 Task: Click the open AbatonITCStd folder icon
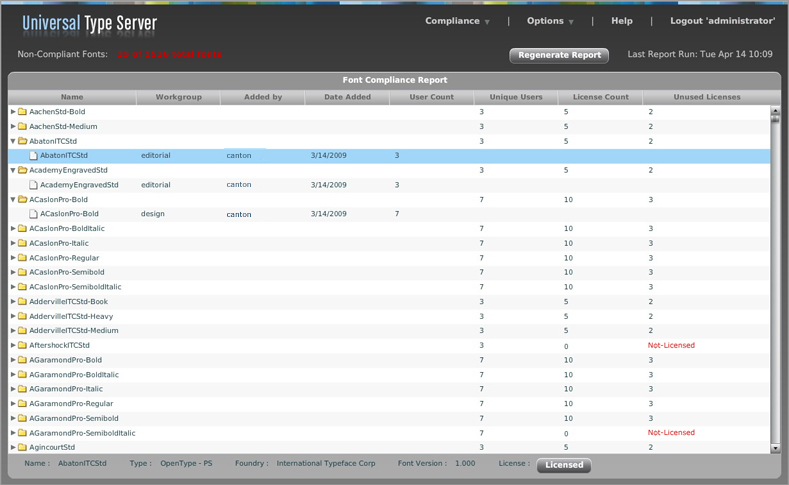22,141
